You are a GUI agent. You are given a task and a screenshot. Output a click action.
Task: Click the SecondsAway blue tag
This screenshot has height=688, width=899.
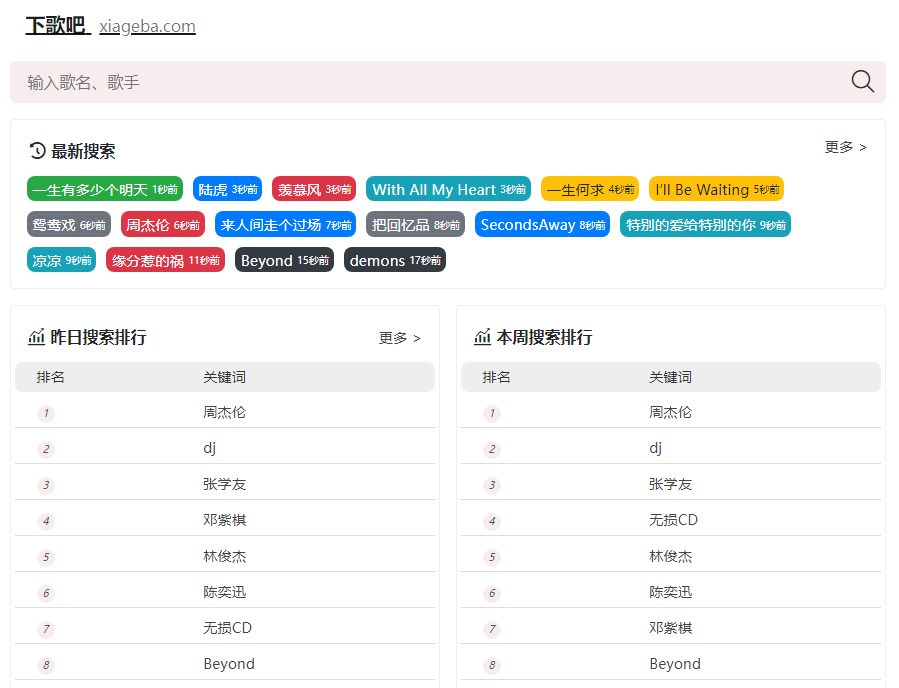(x=542, y=224)
